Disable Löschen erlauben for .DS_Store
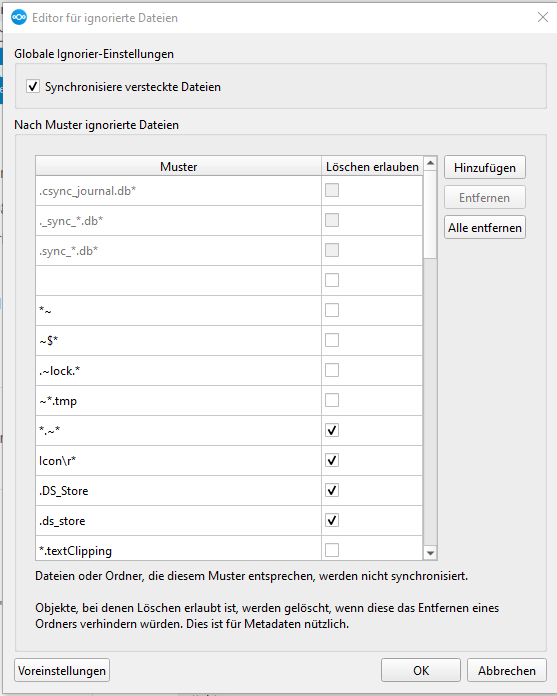The width and height of the screenshot is (557, 696). point(332,490)
